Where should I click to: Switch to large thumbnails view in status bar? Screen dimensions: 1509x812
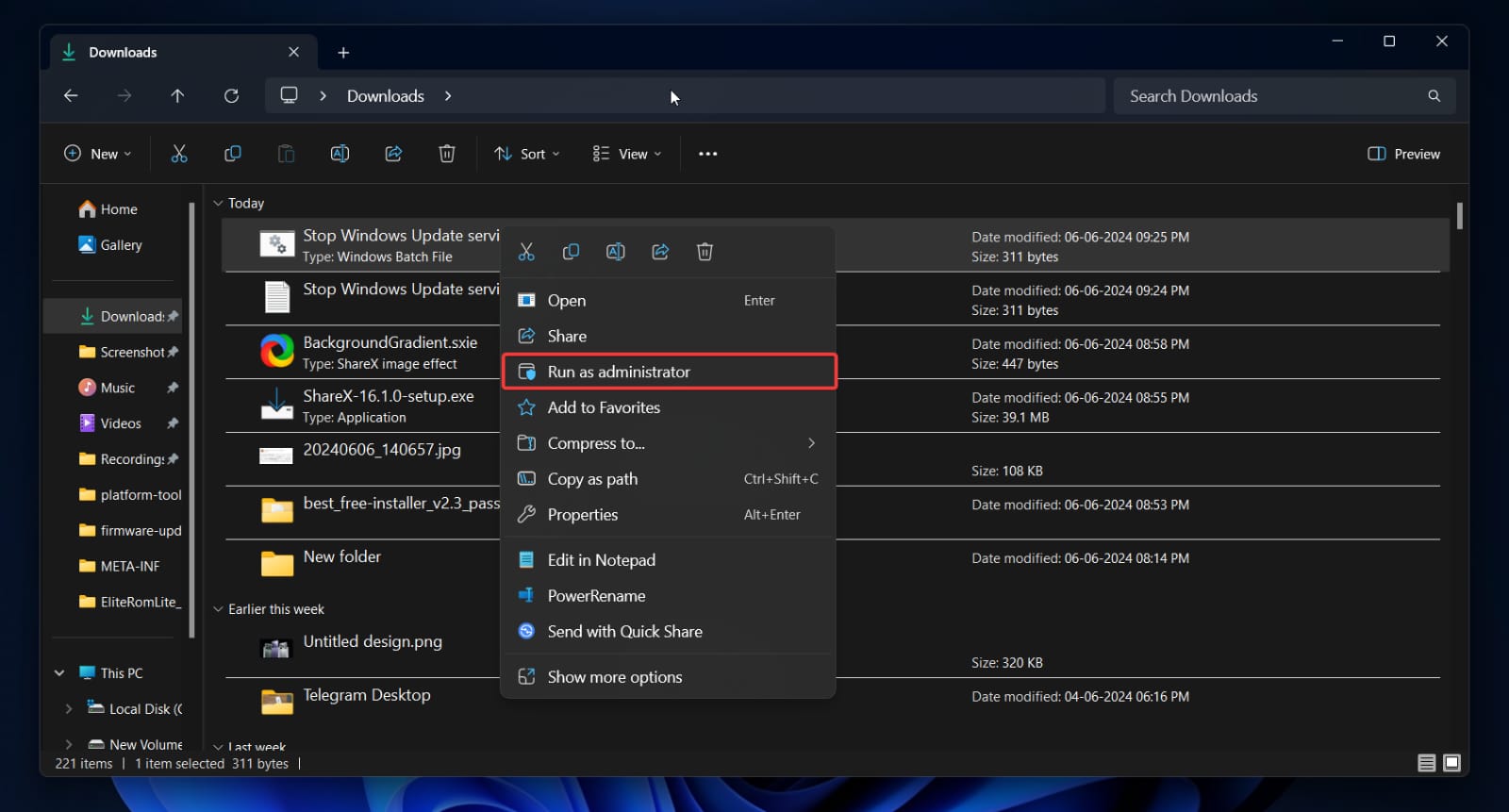click(x=1451, y=763)
